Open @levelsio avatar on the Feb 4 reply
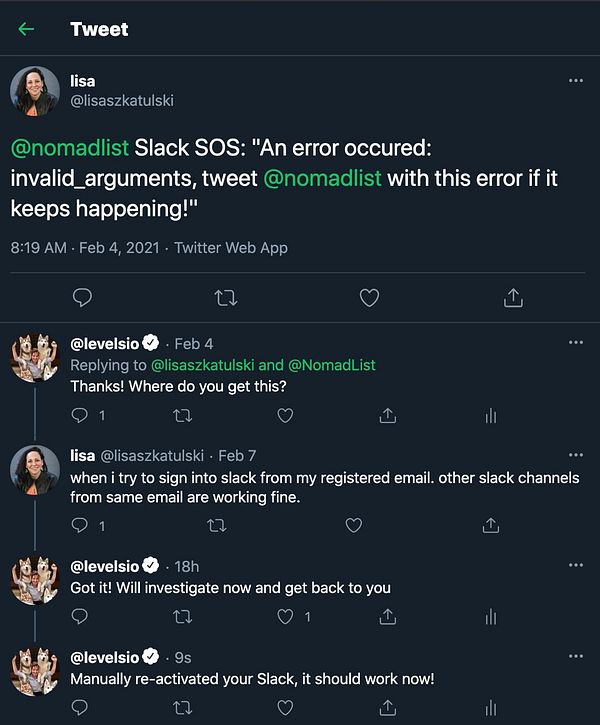Viewport: 600px width, 725px height. tap(35, 360)
